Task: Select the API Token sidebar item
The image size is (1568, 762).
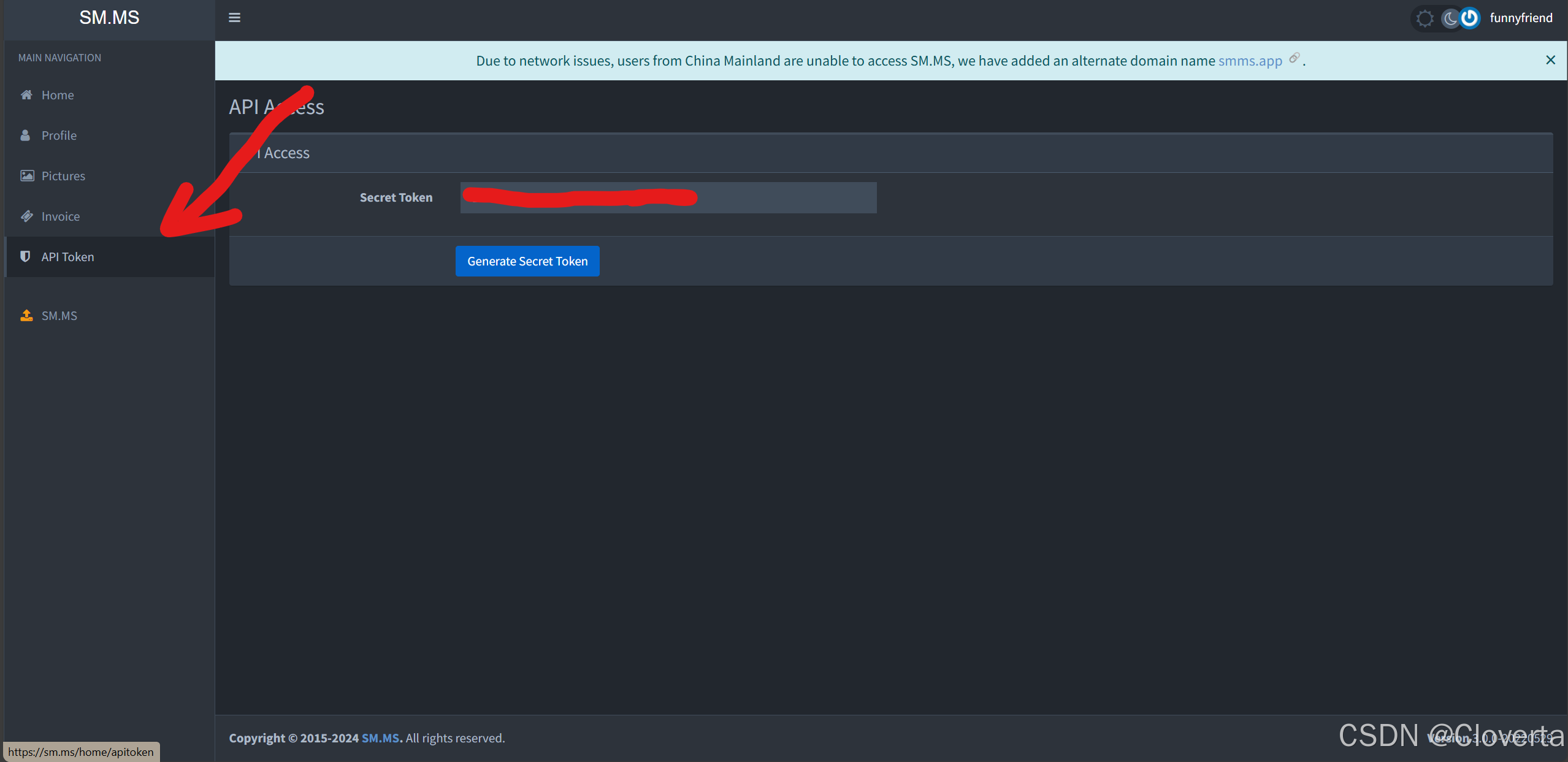Action: [67, 257]
